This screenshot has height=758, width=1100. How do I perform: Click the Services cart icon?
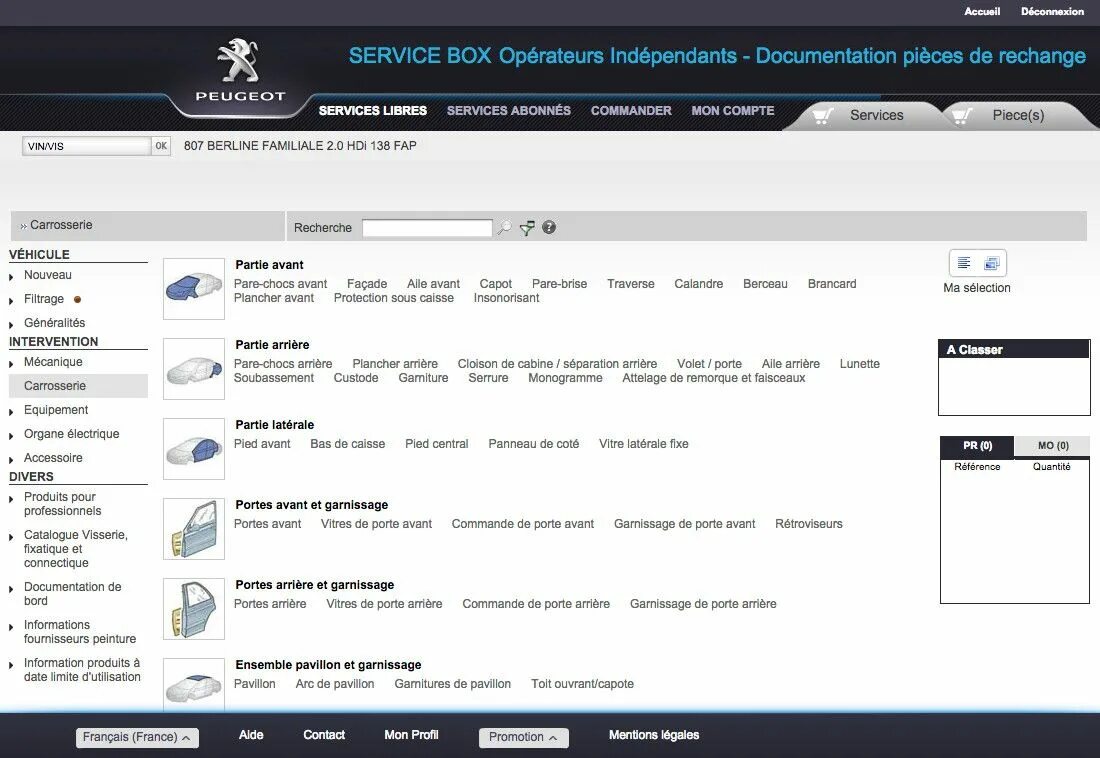(823, 116)
